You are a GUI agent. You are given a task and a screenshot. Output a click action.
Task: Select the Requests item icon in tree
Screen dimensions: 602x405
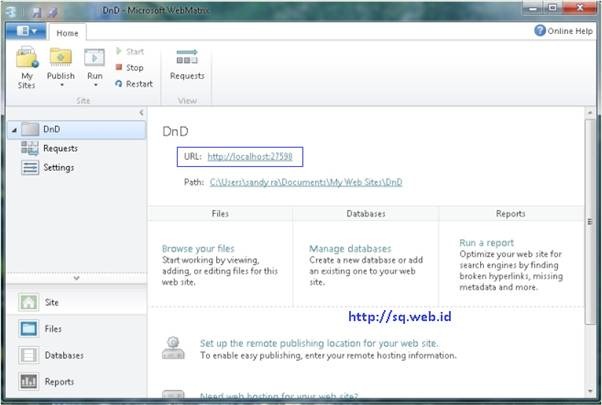[x=30, y=148]
